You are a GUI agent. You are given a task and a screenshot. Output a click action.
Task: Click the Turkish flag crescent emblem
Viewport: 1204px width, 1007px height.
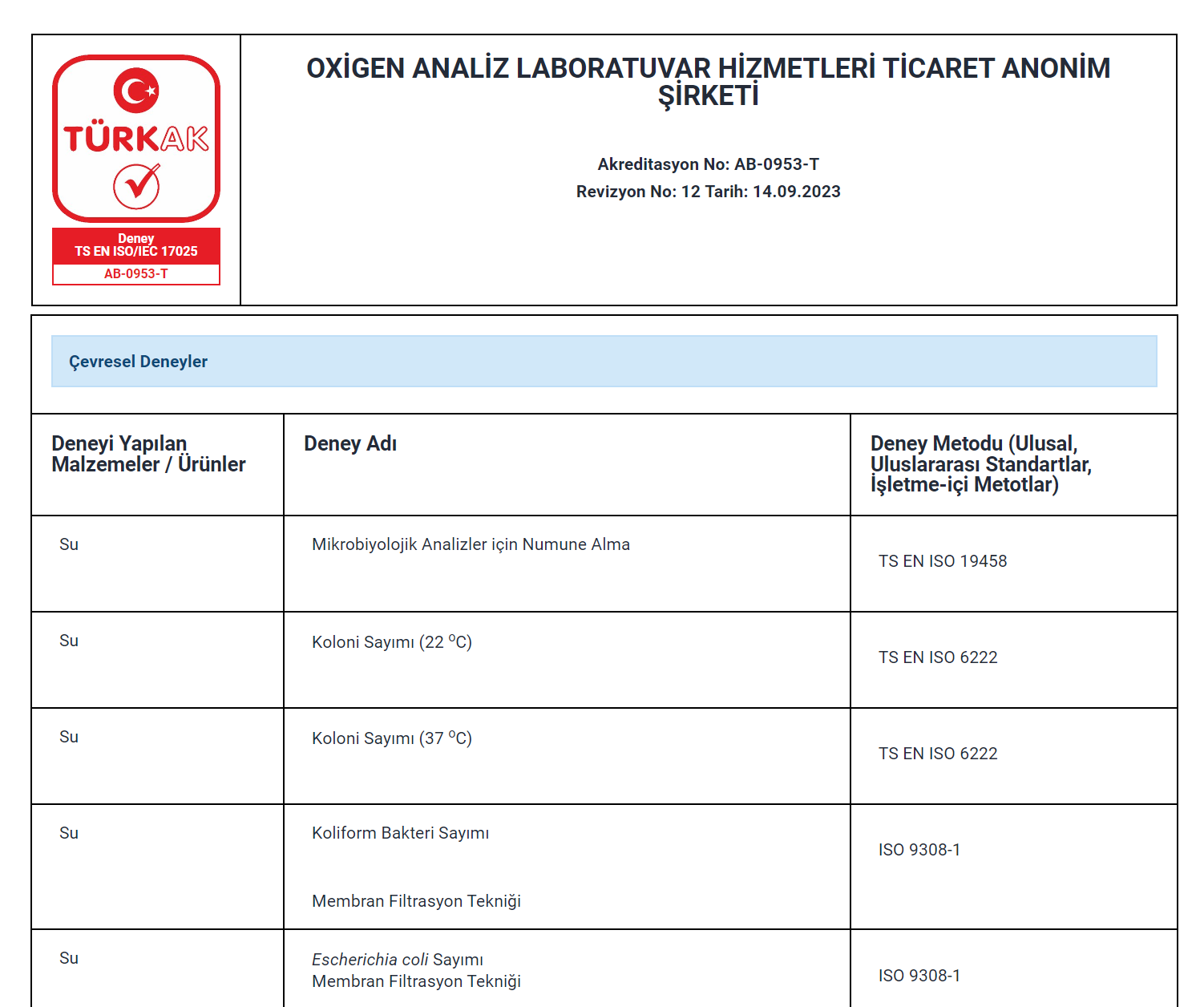pos(136,91)
